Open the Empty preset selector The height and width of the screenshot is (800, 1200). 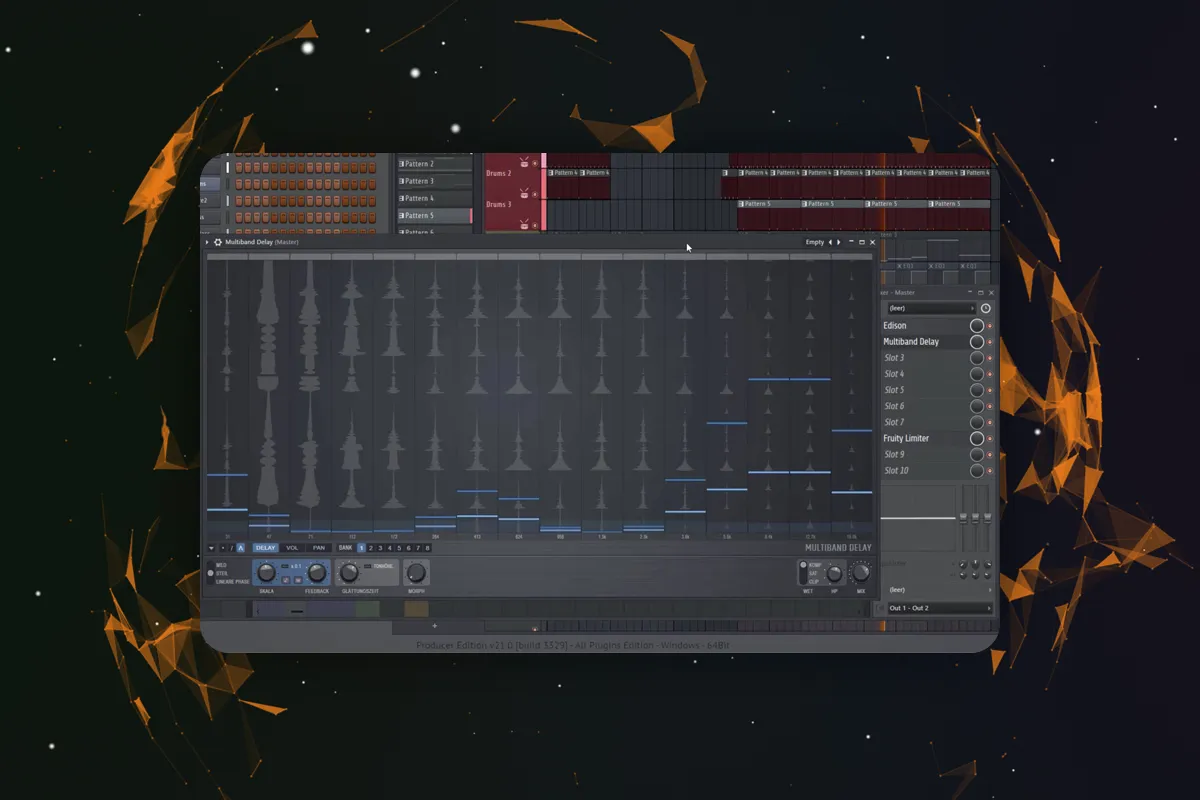pyautogui.click(x=815, y=242)
